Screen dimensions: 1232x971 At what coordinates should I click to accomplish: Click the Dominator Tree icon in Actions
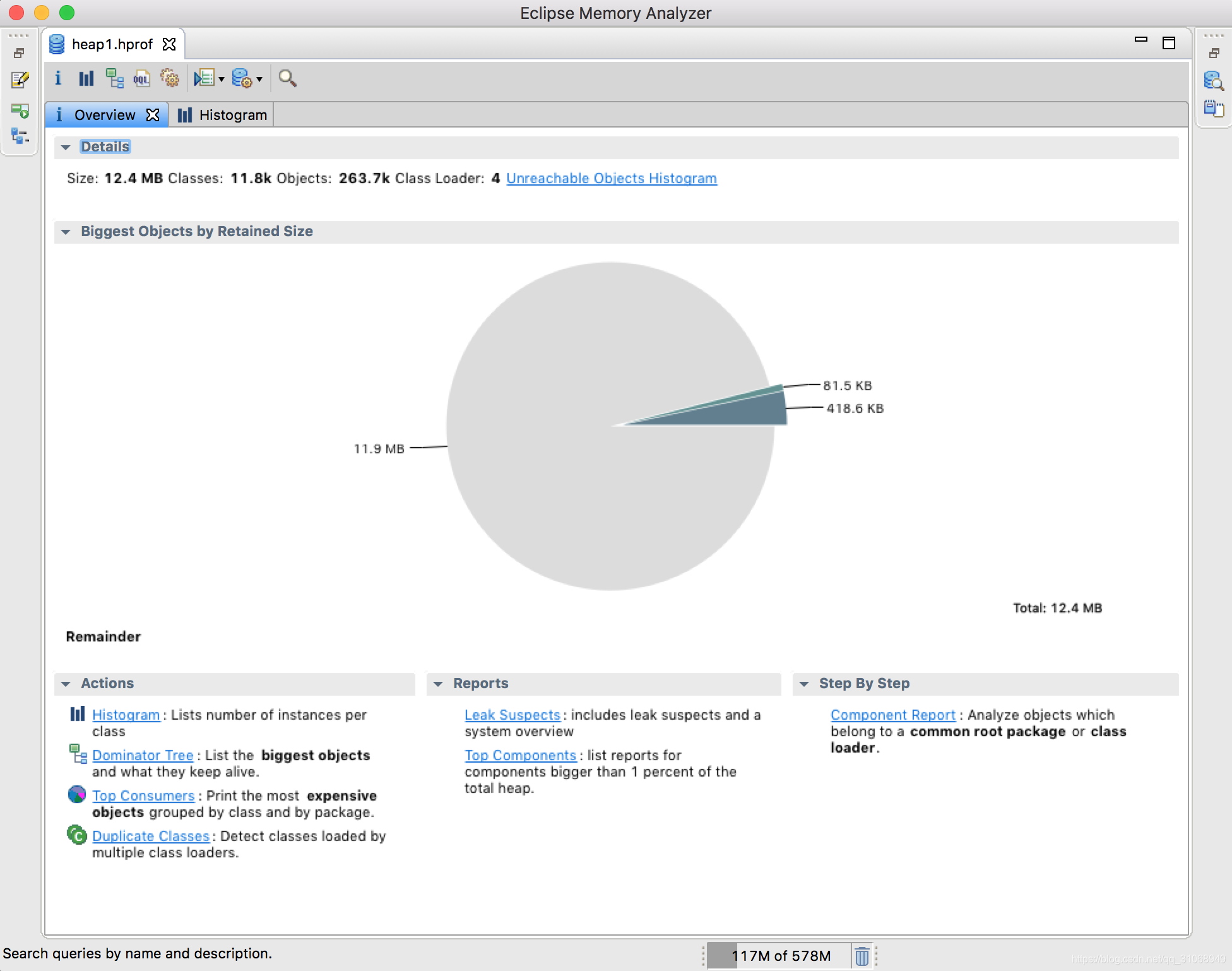[x=78, y=754]
